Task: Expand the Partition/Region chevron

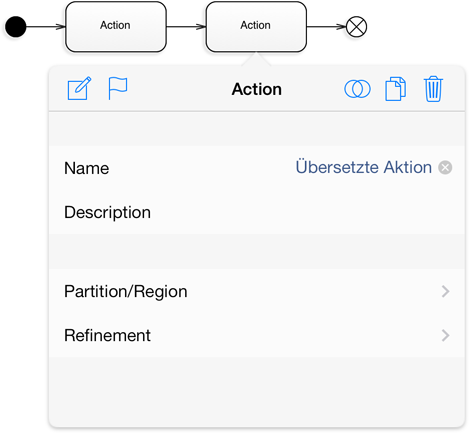Action: point(445,291)
